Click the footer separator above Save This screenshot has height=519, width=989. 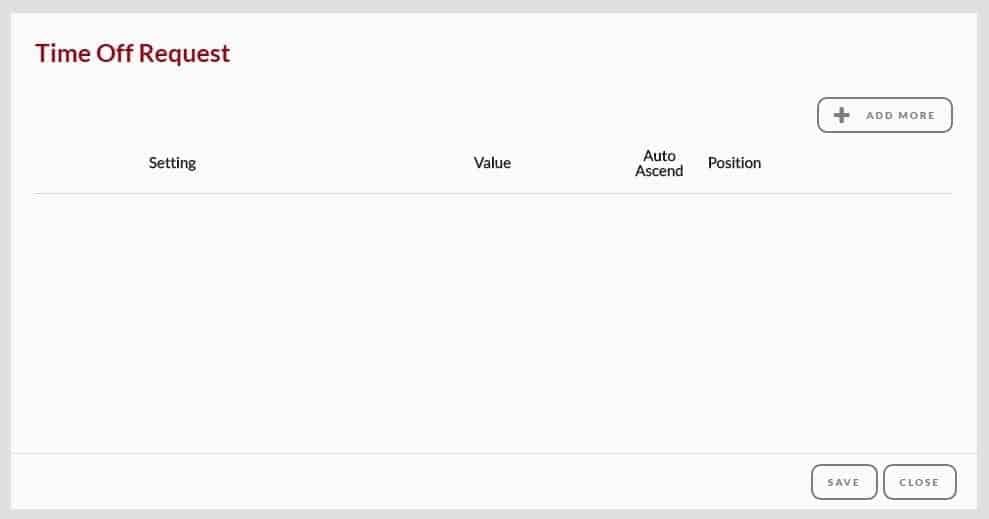point(494,453)
